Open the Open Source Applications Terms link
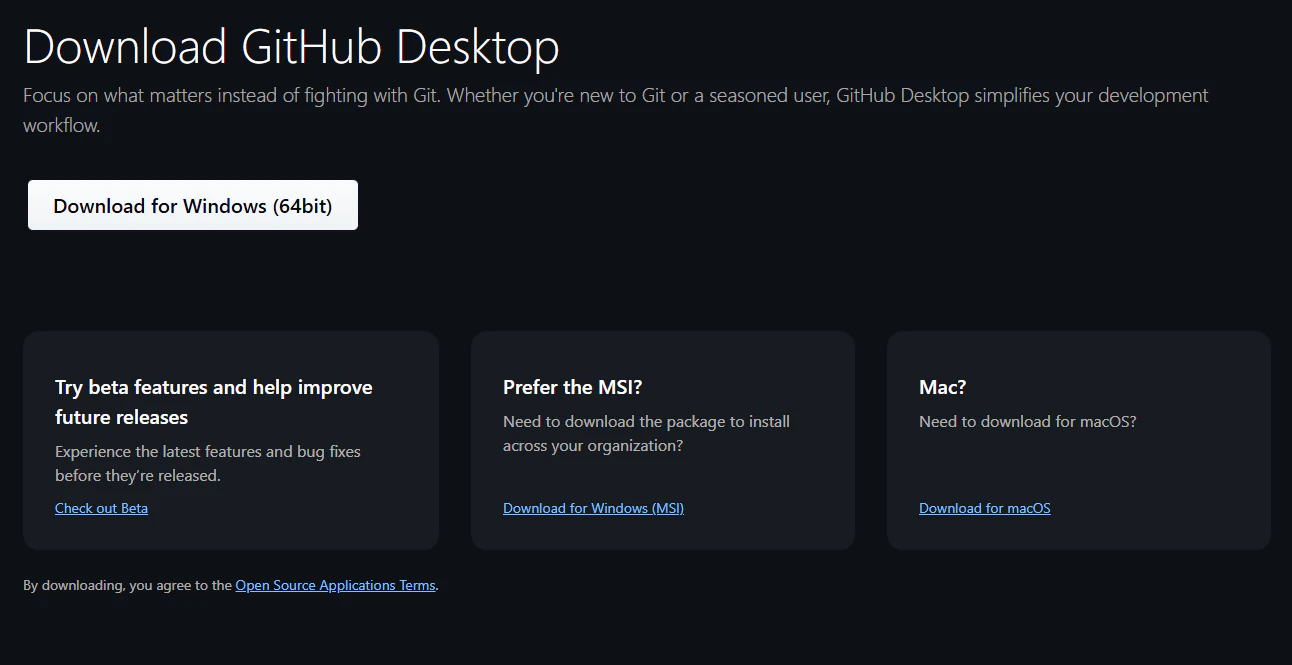This screenshot has height=665, width=1292. [335, 585]
